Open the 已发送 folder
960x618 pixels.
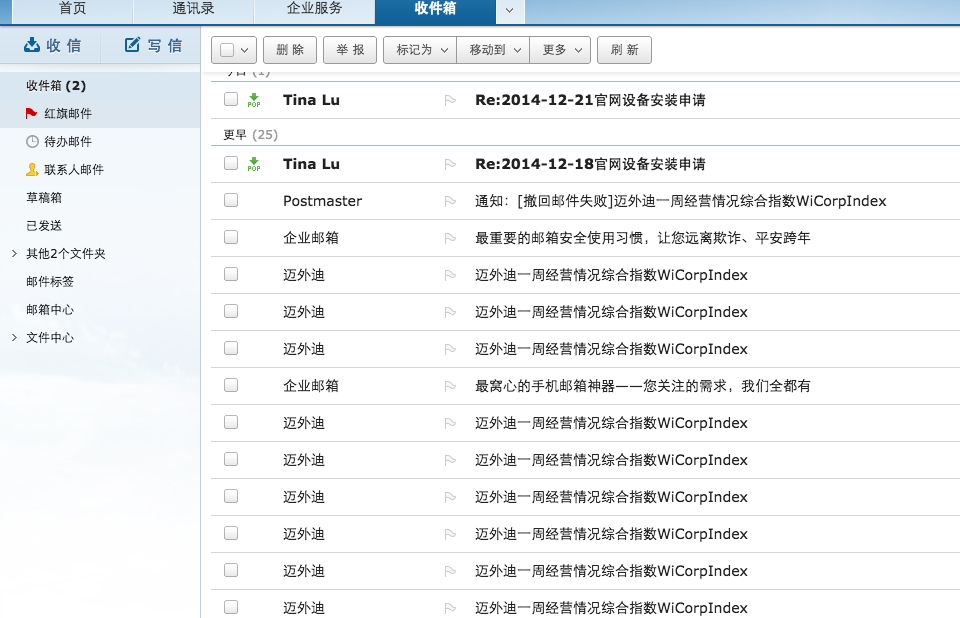44,225
